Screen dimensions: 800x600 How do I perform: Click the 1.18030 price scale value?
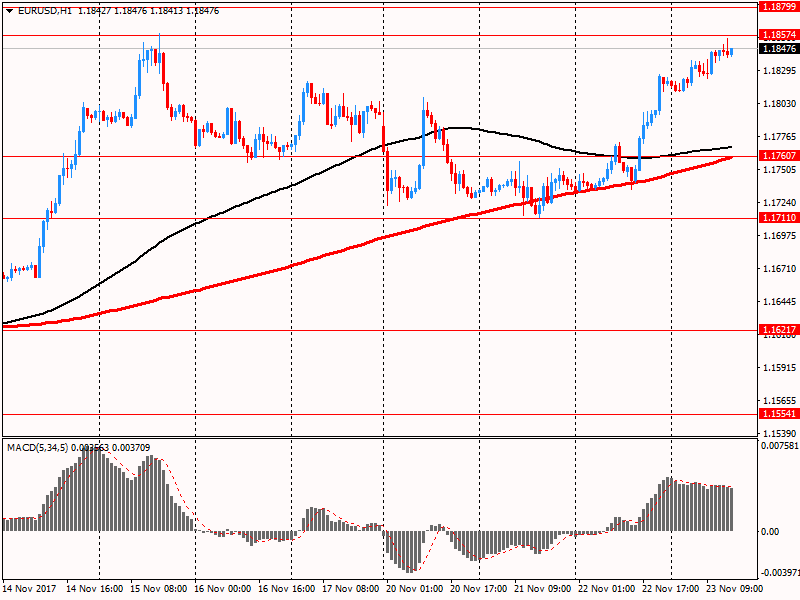coord(780,104)
